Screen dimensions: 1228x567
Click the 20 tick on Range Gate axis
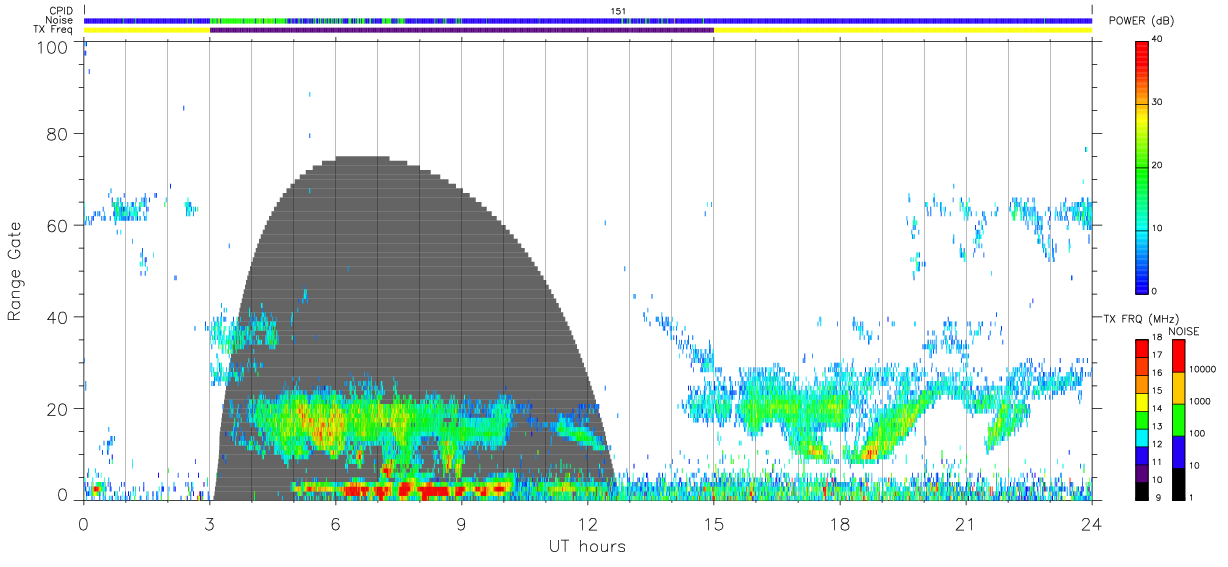[58, 409]
